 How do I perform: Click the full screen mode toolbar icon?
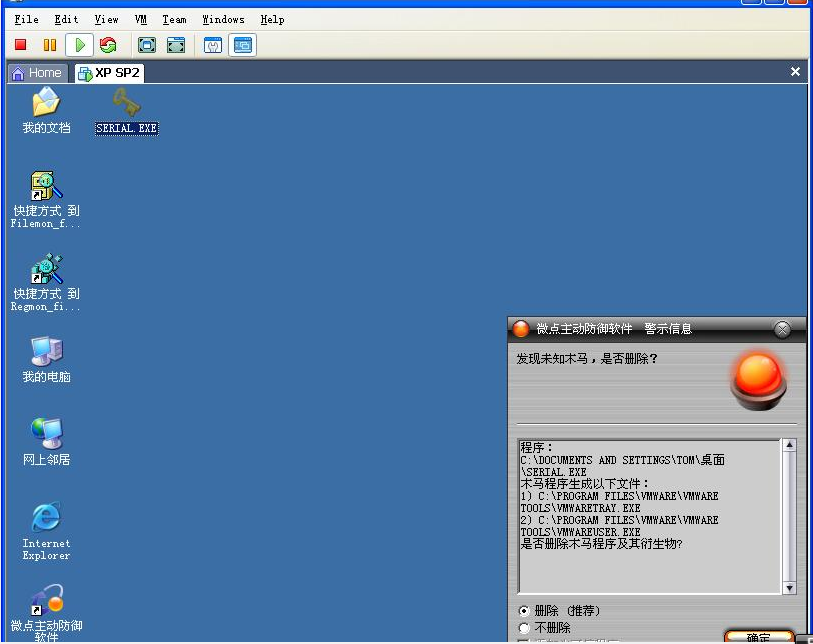[x=147, y=45]
